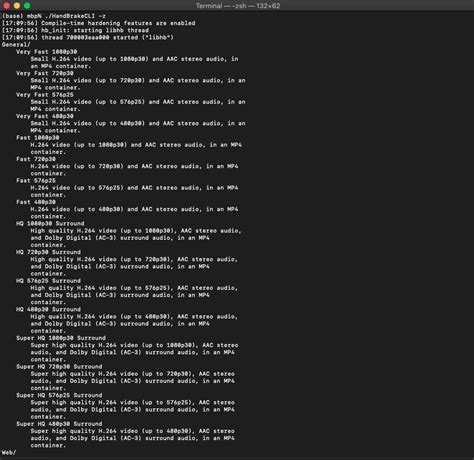This screenshot has height=460, width=474.
Task: Click the 'Fast 1080p30' preset name
Action: (38, 138)
